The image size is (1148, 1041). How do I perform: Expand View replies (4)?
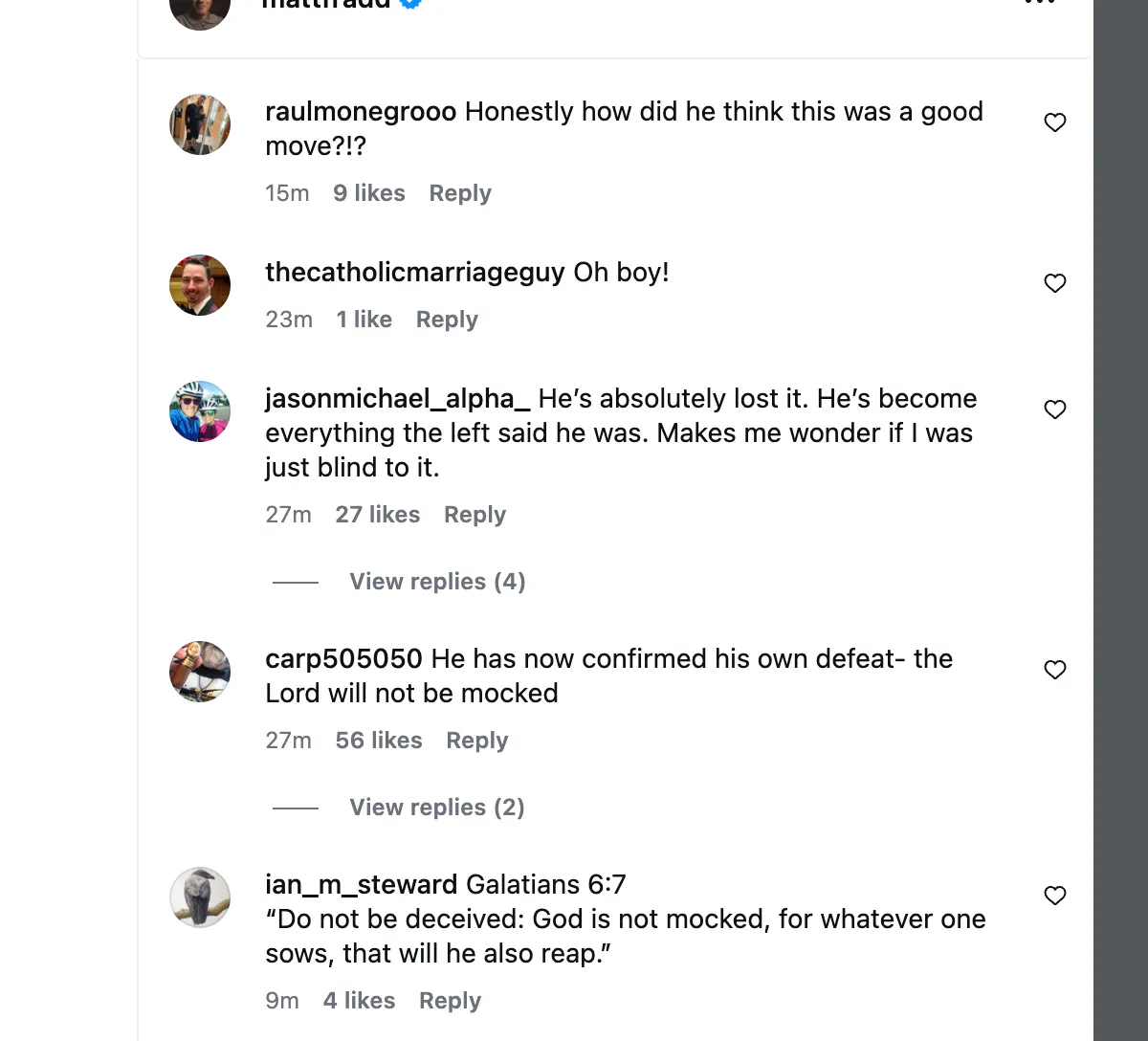click(x=437, y=582)
